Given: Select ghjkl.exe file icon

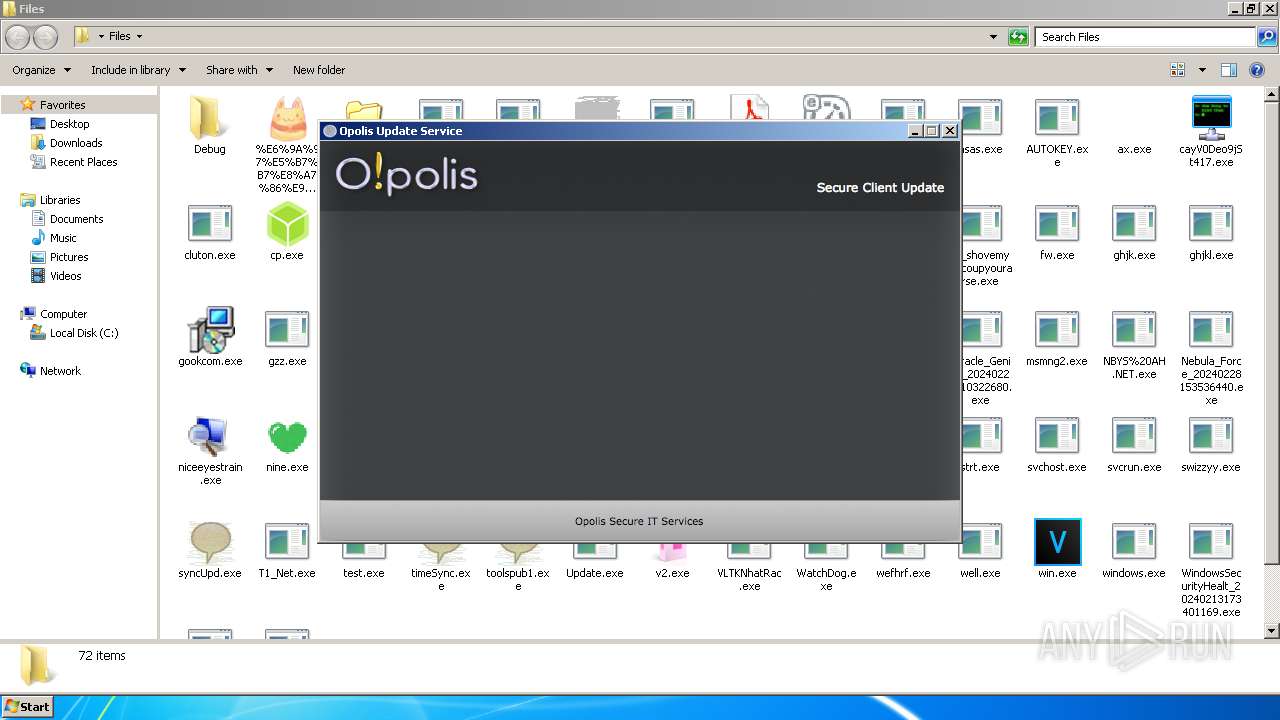Looking at the screenshot, I should [x=1211, y=225].
